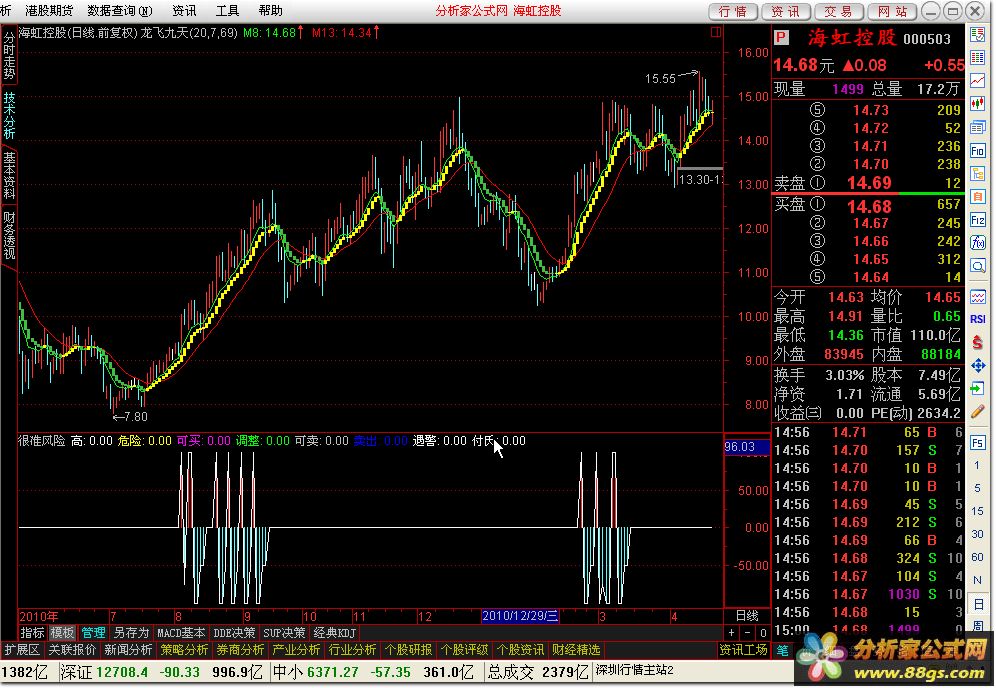Open the 帮助 menu
996x688 pixels.
point(271,11)
